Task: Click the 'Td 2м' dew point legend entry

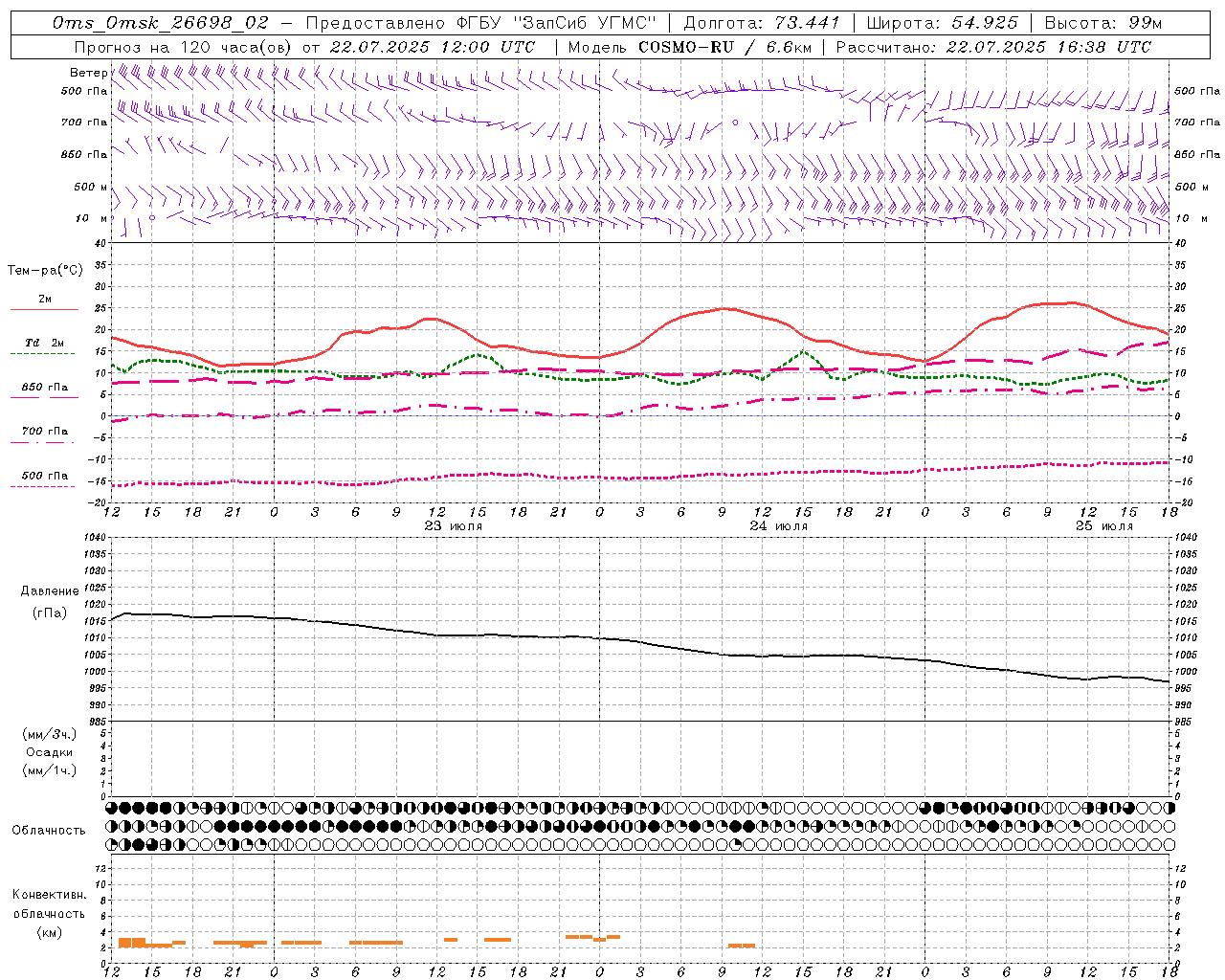Action: click(45, 343)
